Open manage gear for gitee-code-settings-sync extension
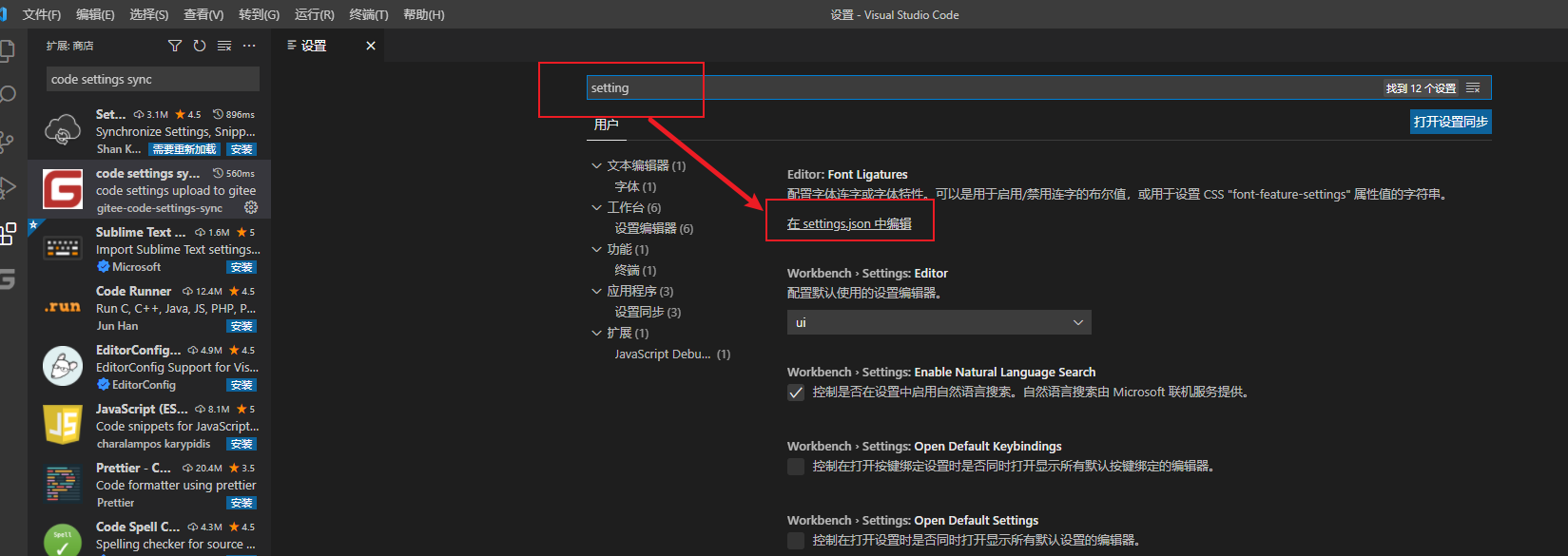 [251, 207]
